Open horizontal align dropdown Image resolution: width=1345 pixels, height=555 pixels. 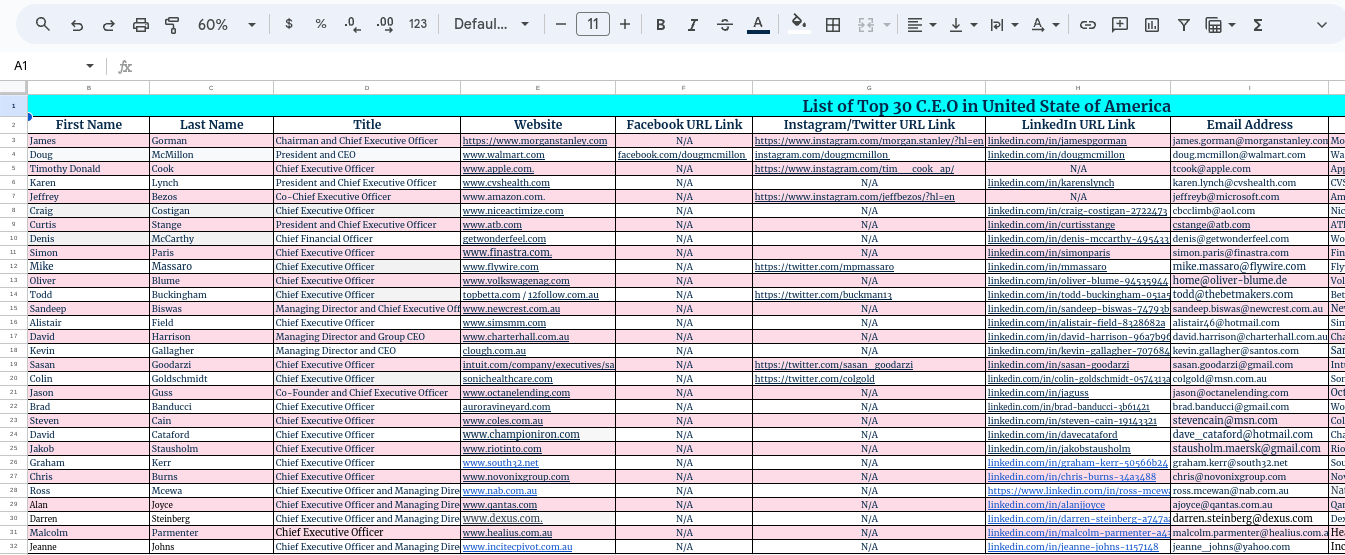coord(921,24)
